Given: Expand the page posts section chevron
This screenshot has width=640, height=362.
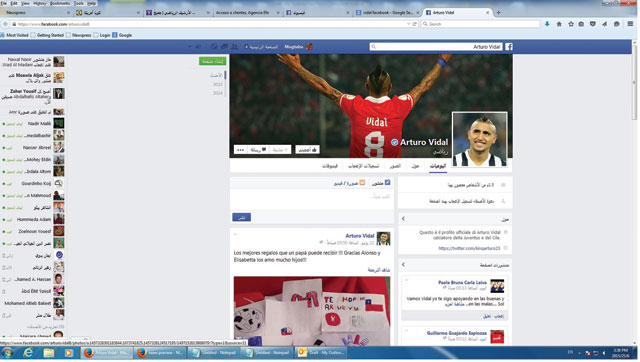Looking at the screenshot, I should coord(403,264).
